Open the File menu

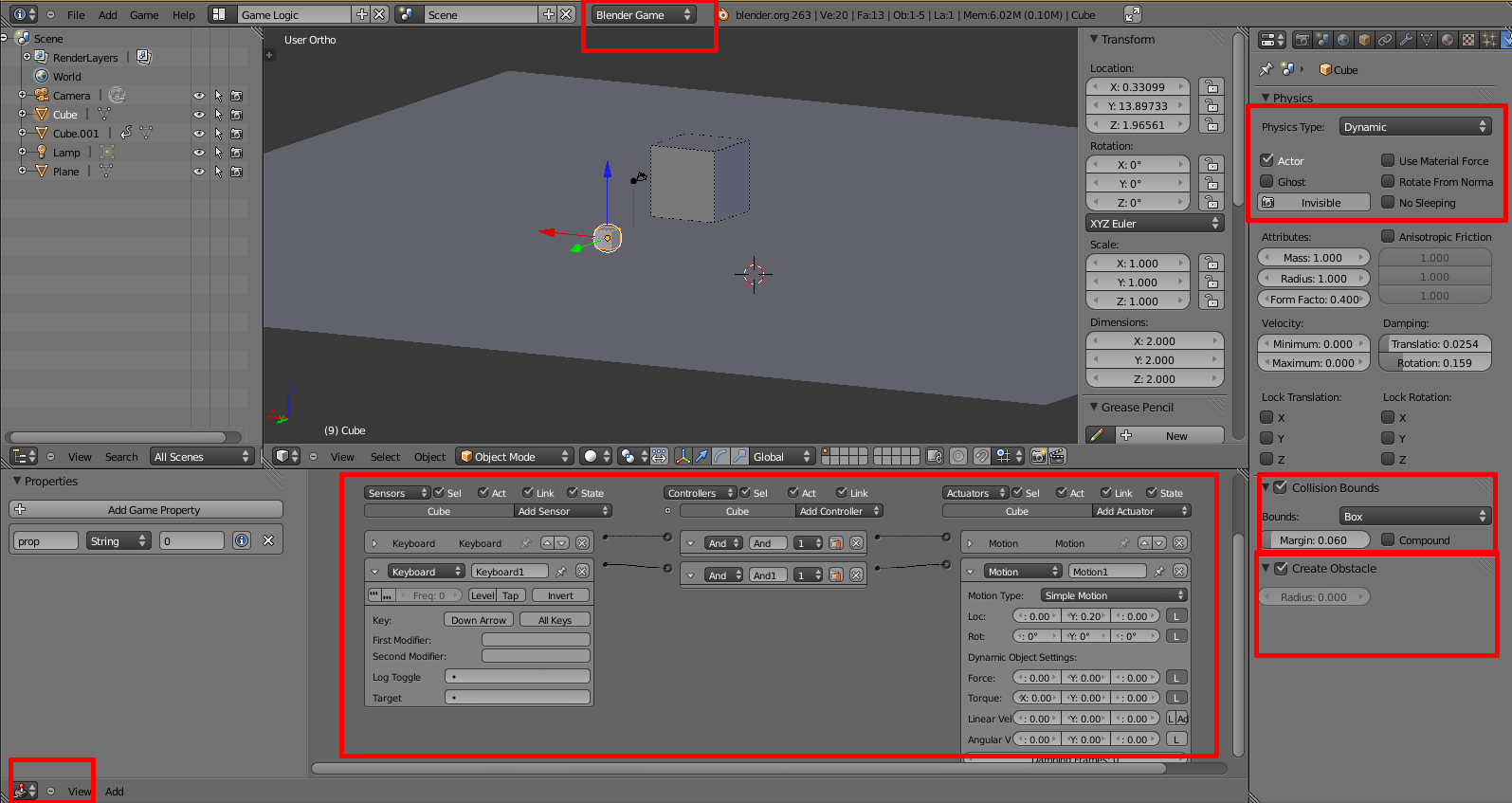76,14
